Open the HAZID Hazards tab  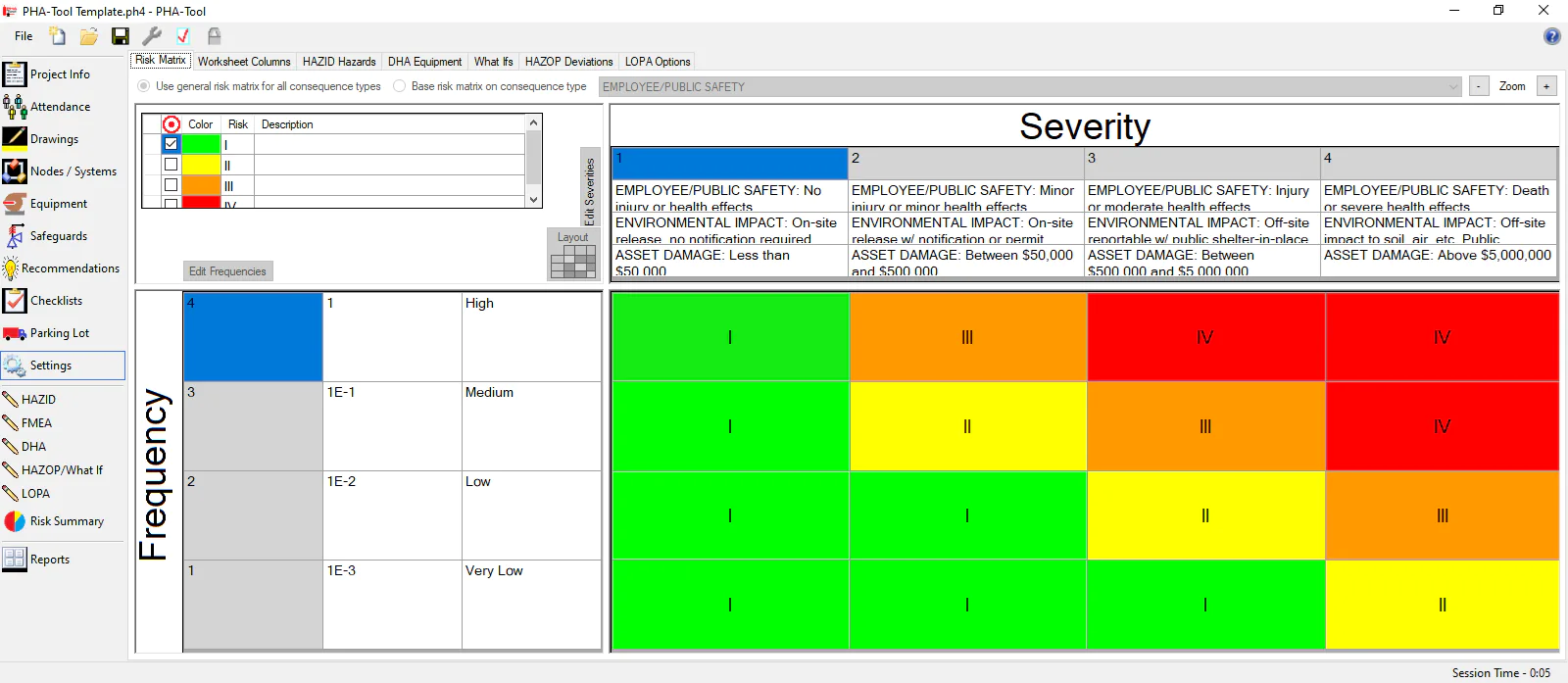tap(339, 62)
